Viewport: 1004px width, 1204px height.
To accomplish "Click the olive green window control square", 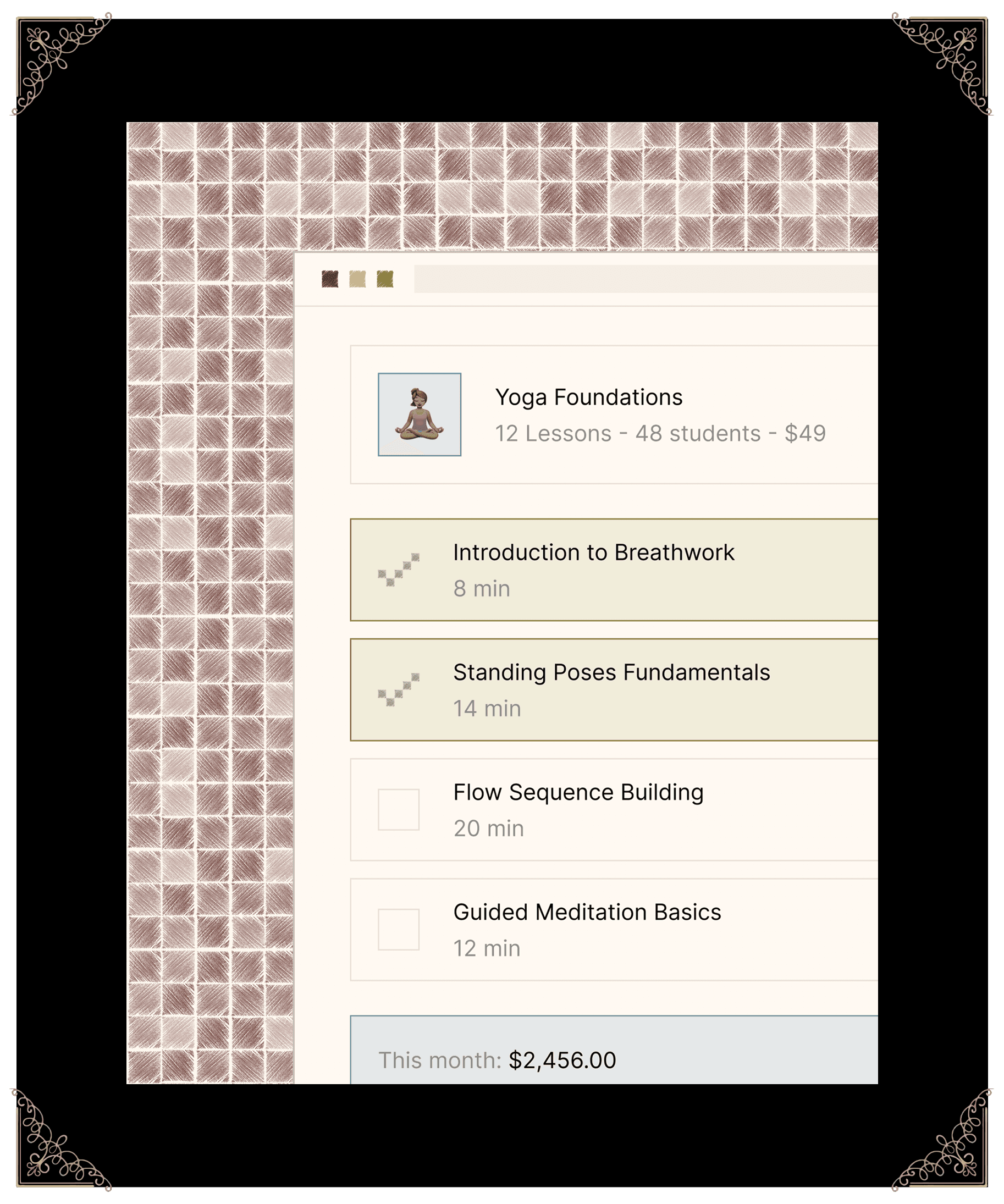I will click(385, 279).
